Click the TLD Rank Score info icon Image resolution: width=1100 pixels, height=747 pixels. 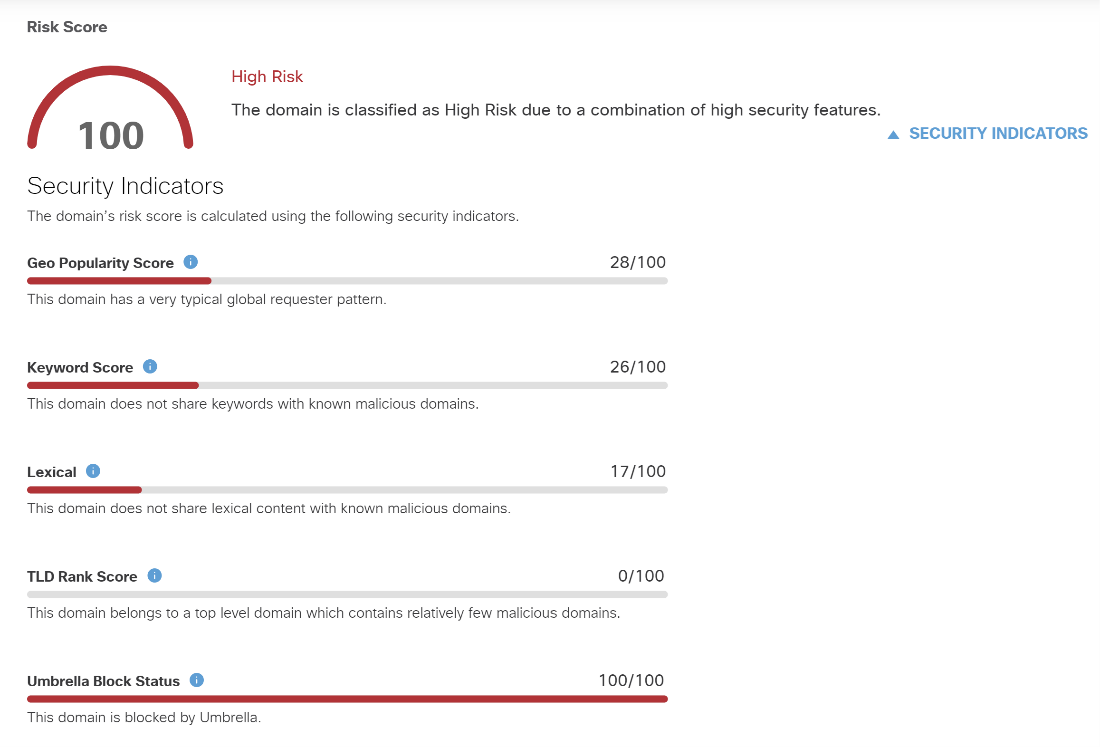tap(154, 576)
